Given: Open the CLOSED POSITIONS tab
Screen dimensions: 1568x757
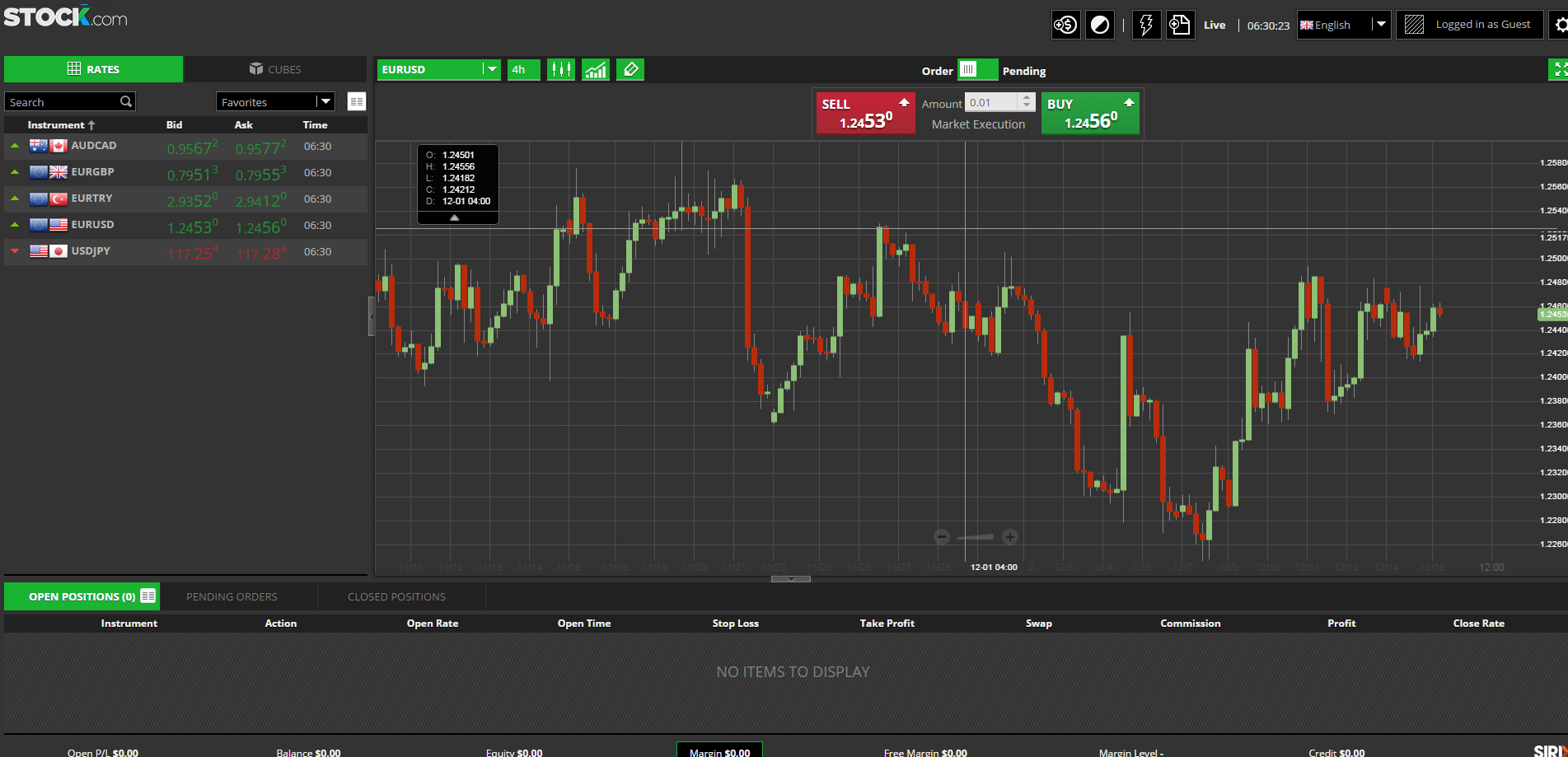Looking at the screenshot, I should (396, 596).
